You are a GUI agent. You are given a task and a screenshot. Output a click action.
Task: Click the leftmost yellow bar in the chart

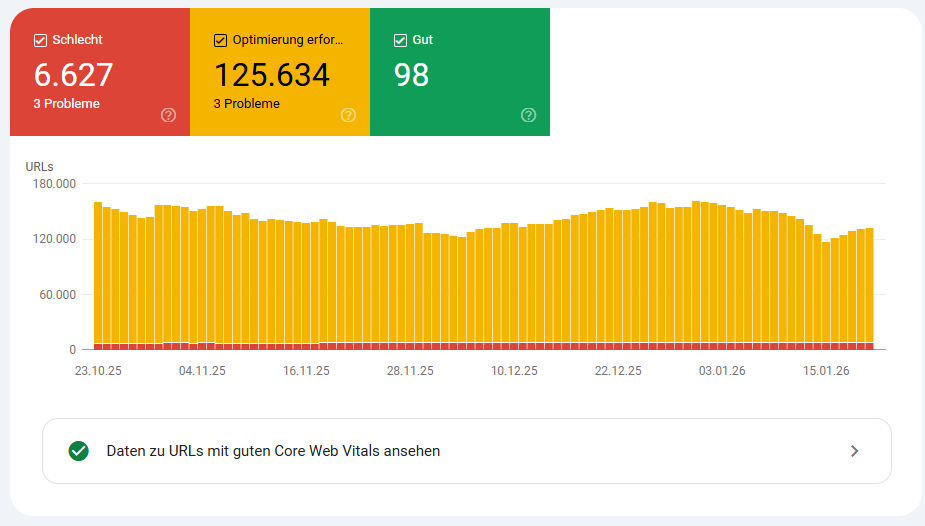click(98, 270)
